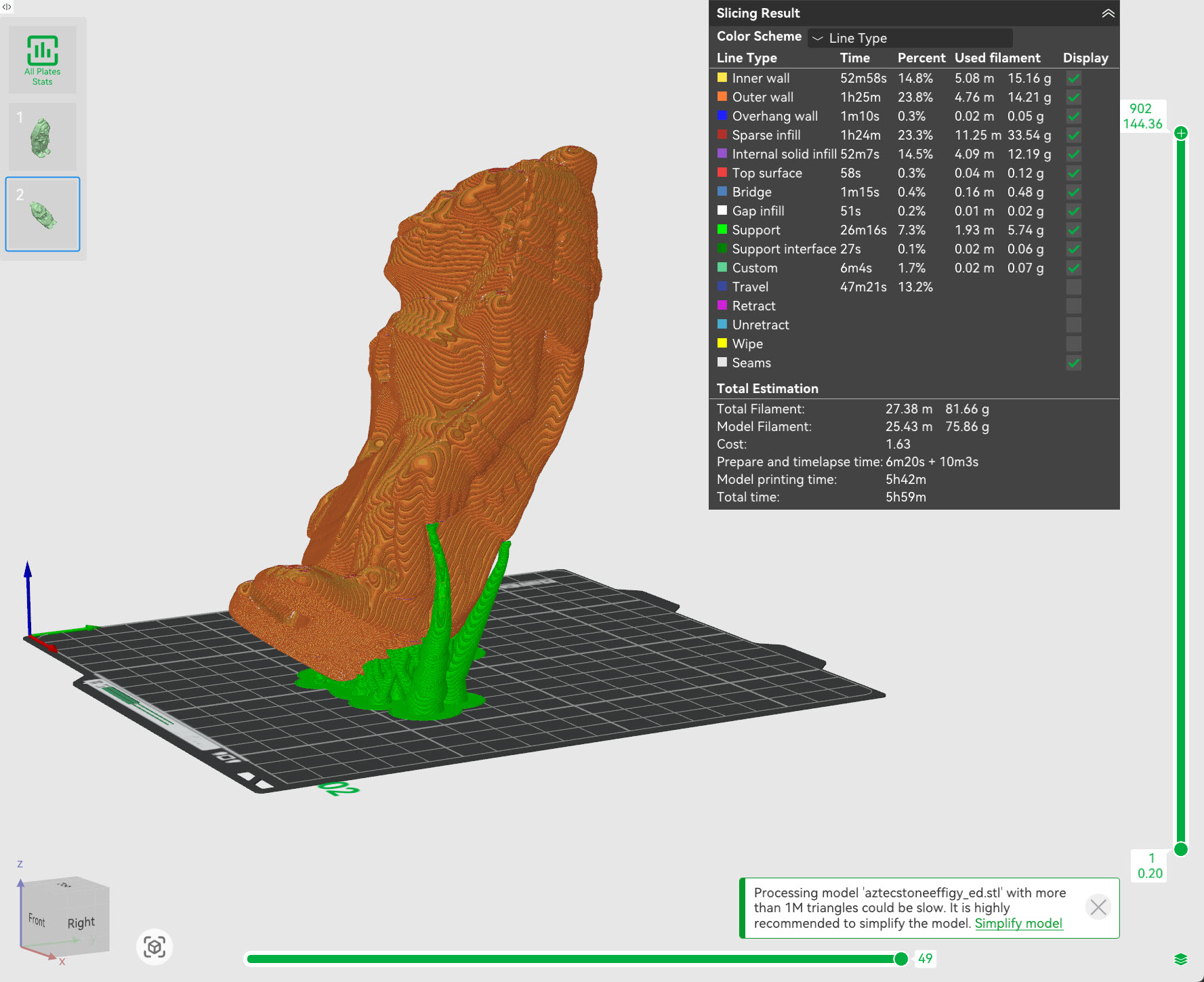Viewport: 1204px width, 982px height.
Task: Click the layers icon at bottom right
Action: click(x=1181, y=959)
